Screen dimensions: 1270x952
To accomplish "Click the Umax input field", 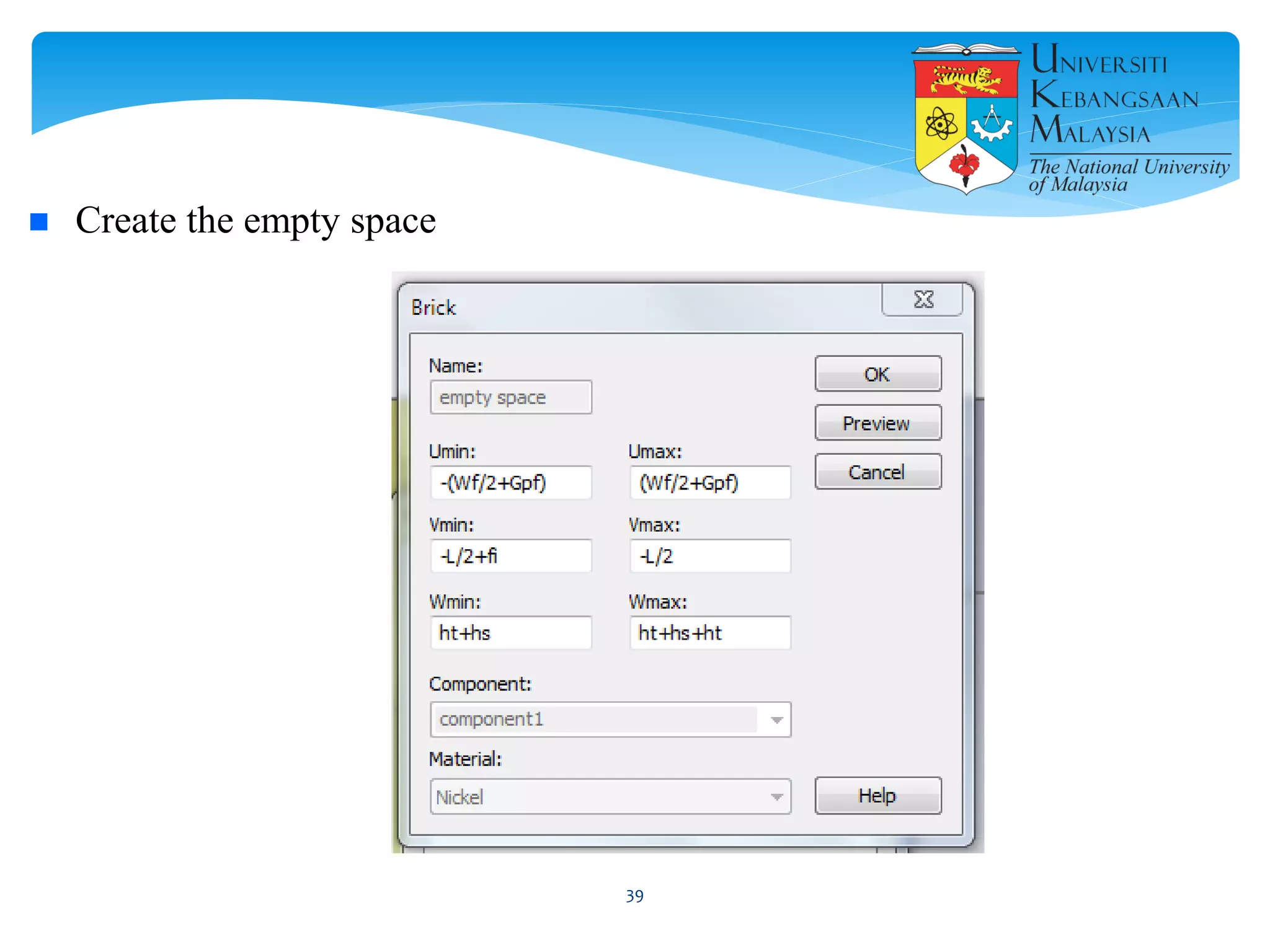I will (710, 482).
